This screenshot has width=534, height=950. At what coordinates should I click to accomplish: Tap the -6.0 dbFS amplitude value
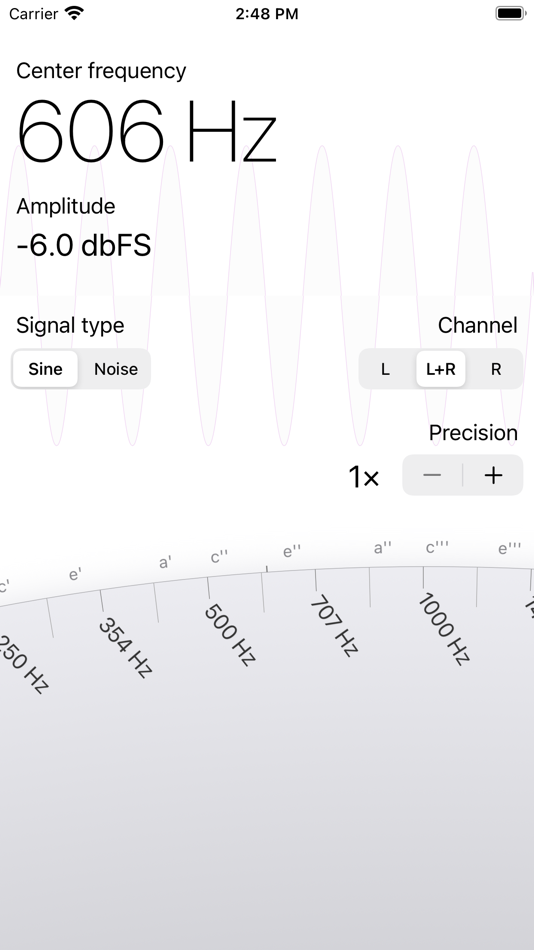84,245
